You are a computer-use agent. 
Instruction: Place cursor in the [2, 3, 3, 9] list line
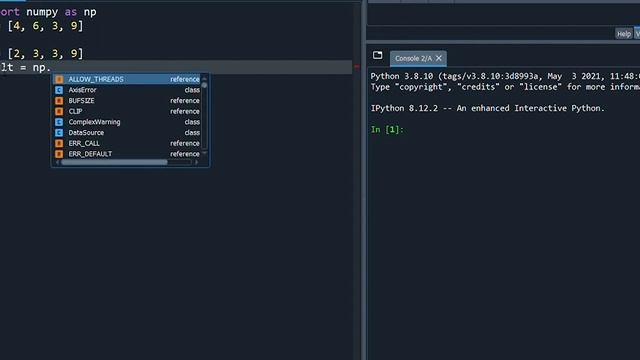click(45, 53)
